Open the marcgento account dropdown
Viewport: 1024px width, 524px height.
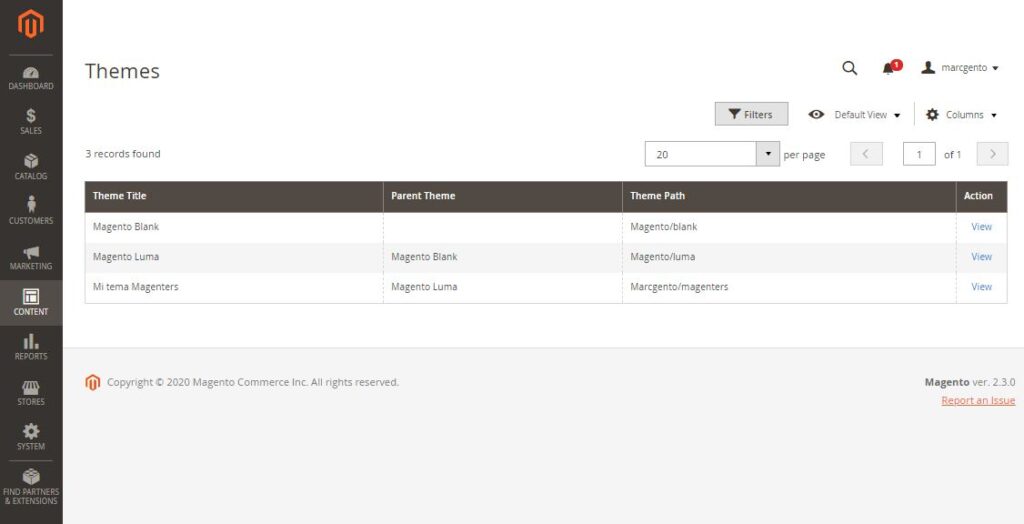pyautogui.click(x=960, y=68)
